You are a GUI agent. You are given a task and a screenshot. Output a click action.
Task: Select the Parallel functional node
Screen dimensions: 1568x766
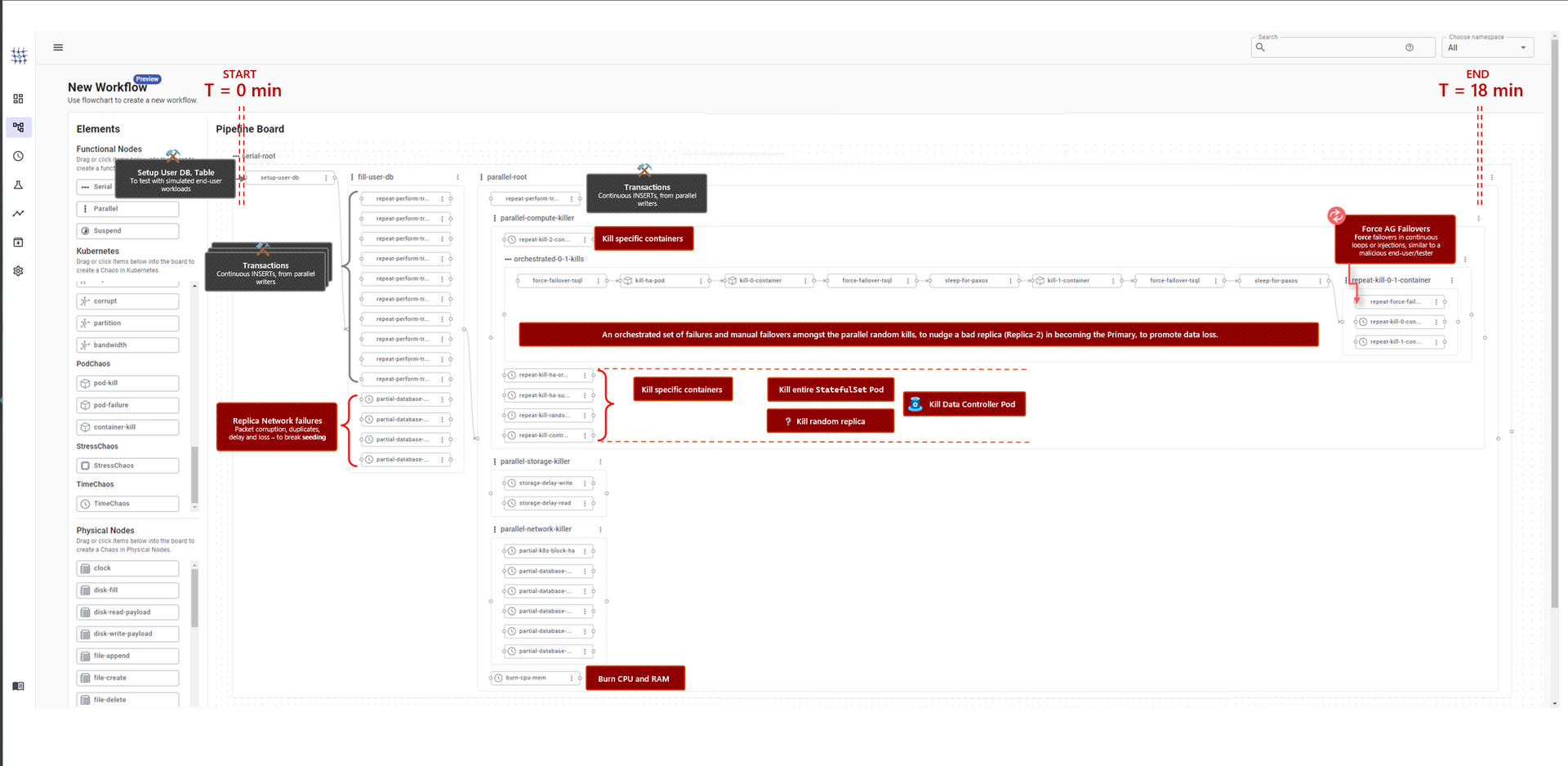coord(127,209)
